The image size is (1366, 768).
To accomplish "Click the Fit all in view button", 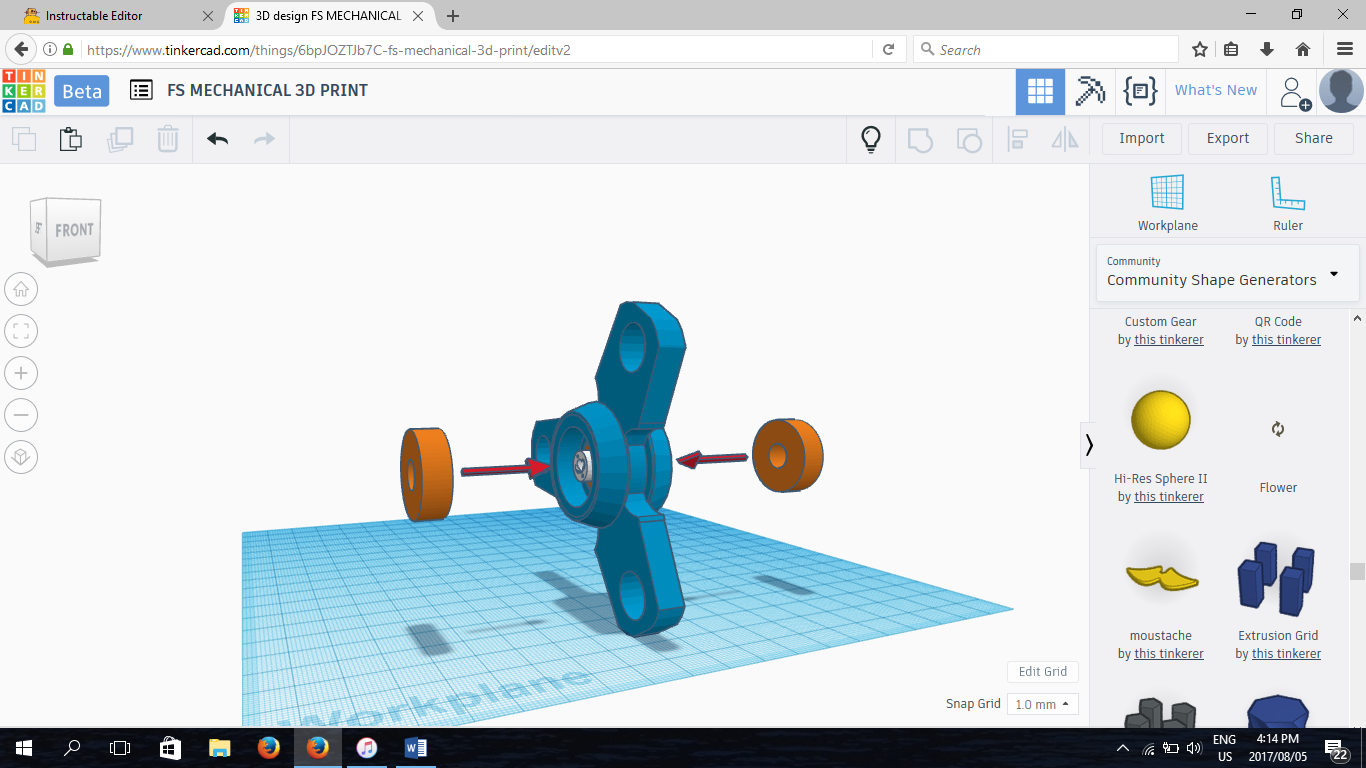I will (x=21, y=331).
